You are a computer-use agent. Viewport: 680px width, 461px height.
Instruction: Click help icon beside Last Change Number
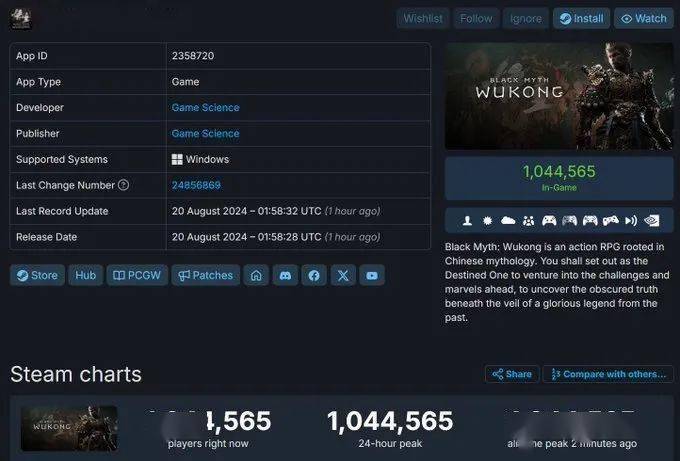tap(124, 185)
